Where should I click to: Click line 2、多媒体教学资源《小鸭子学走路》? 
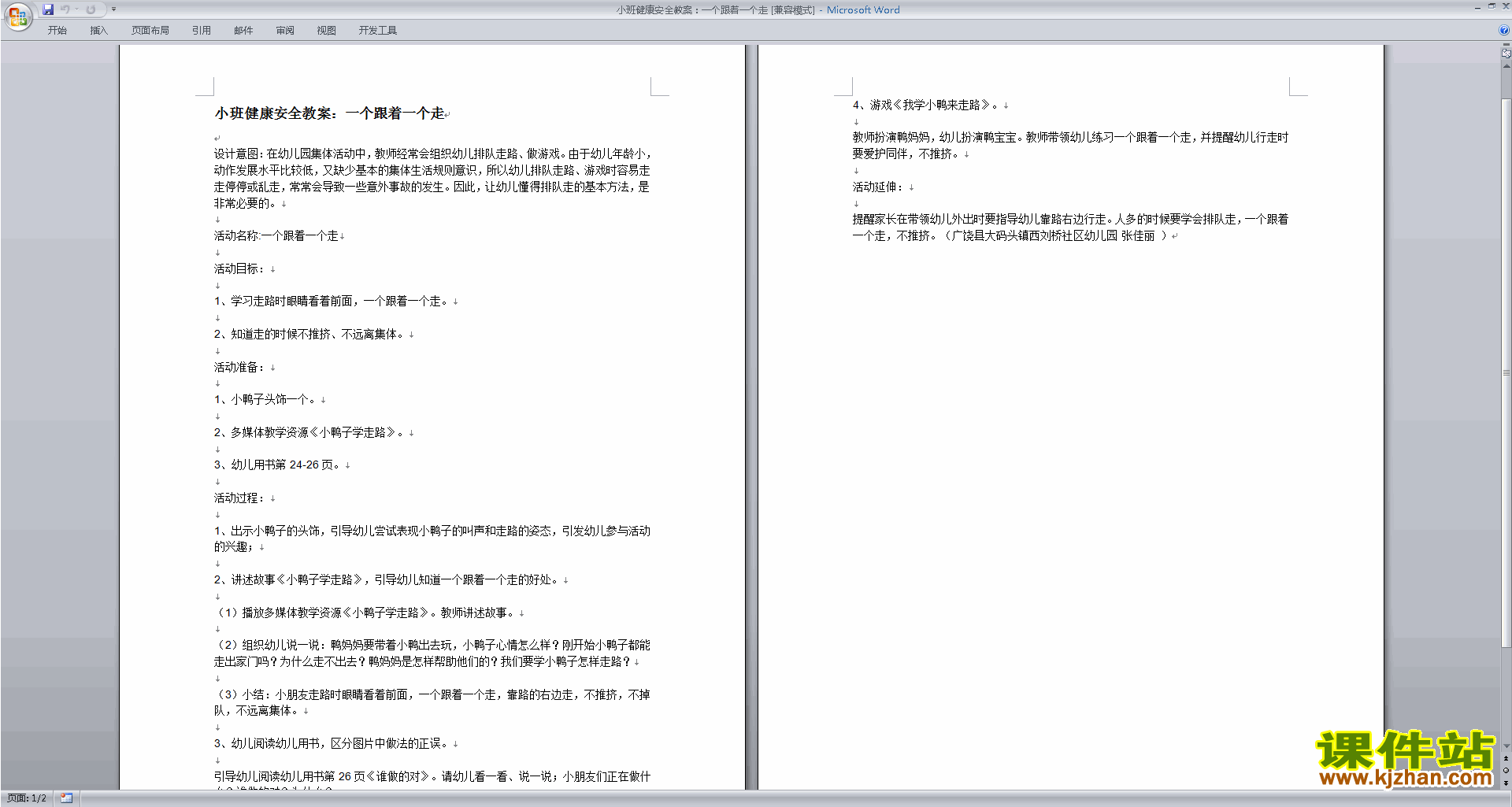pos(309,432)
